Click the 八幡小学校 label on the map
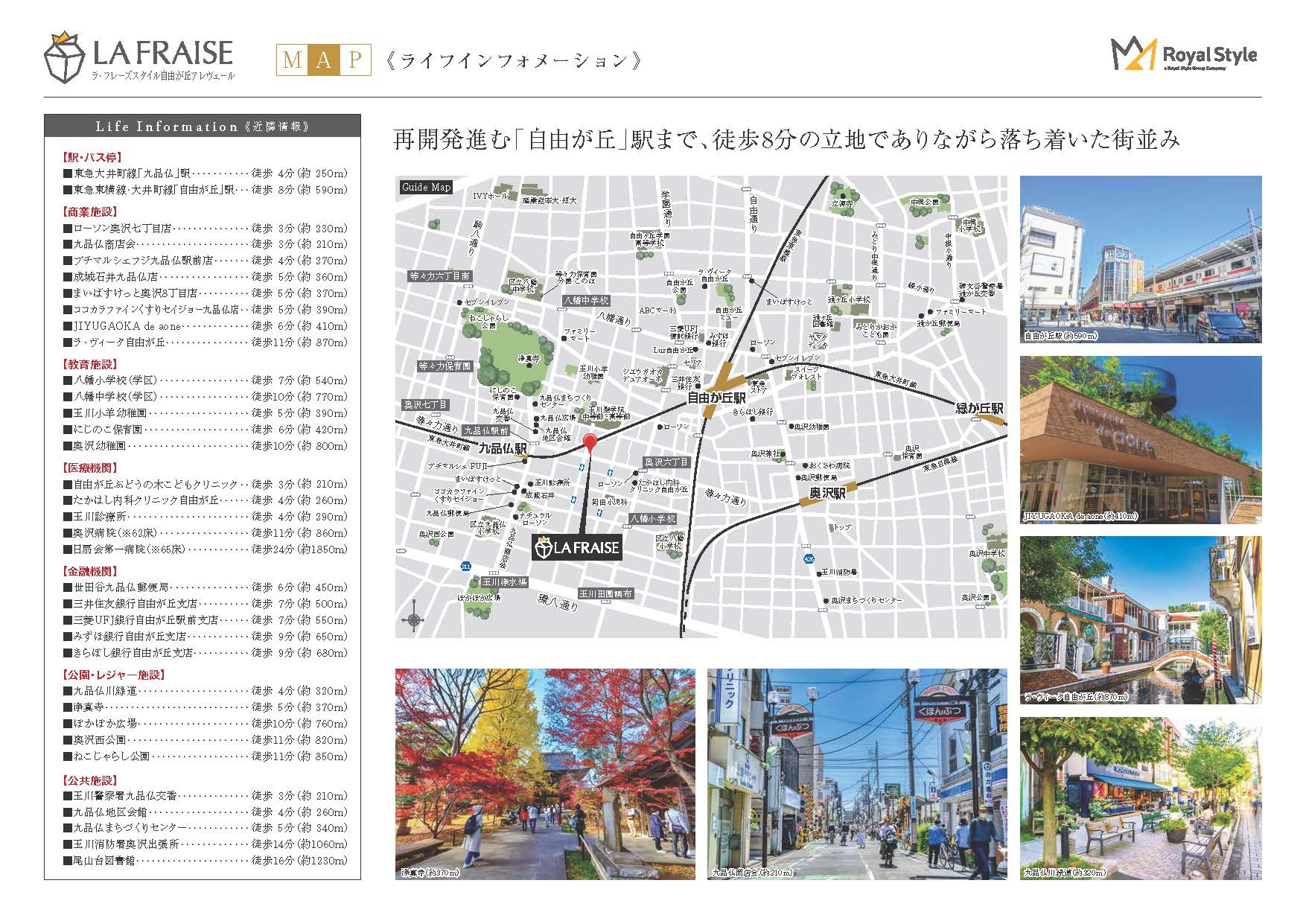 652,518
